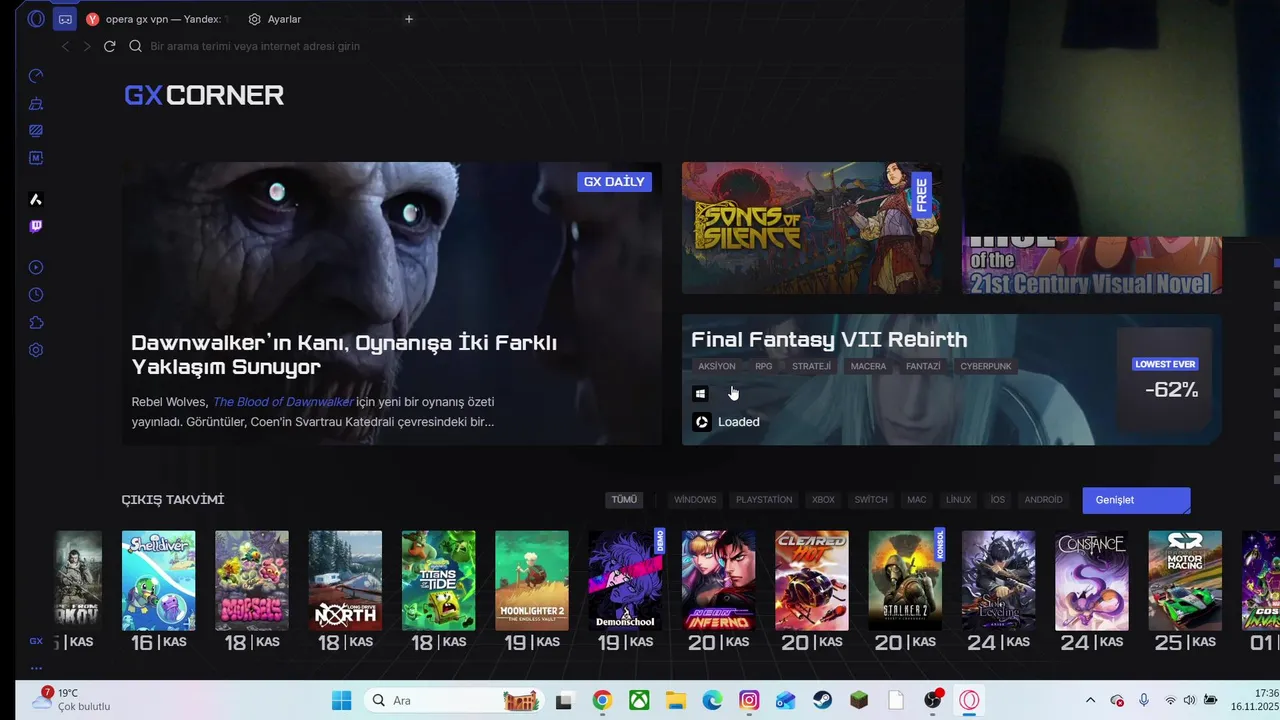The height and width of the screenshot is (720, 1280).
Task: Open Aria AI icon in sidebar
Action: (x=36, y=199)
